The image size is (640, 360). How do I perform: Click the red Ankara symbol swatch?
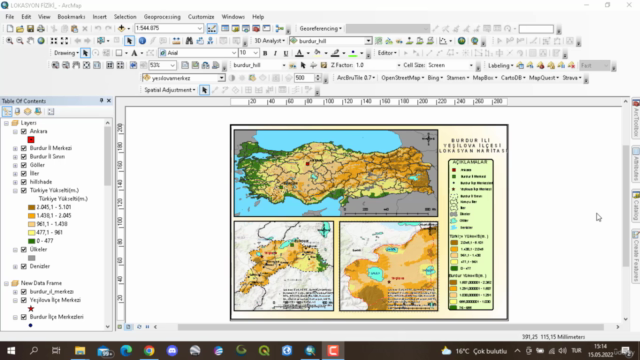click(x=31, y=140)
